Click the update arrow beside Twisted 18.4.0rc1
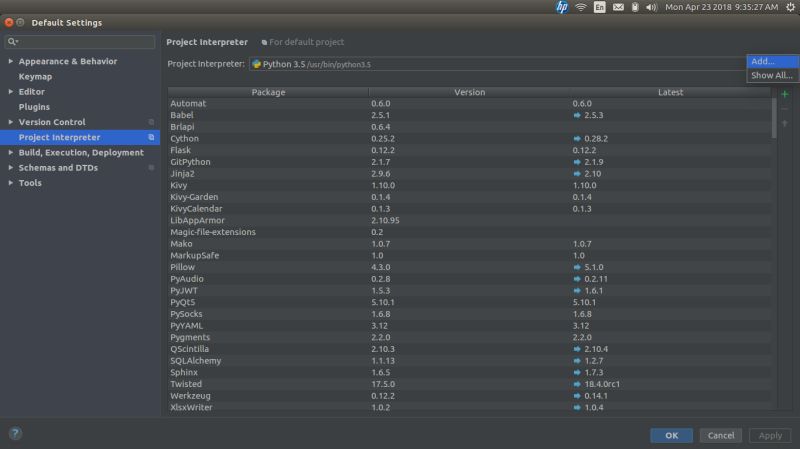 click(577, 384)
